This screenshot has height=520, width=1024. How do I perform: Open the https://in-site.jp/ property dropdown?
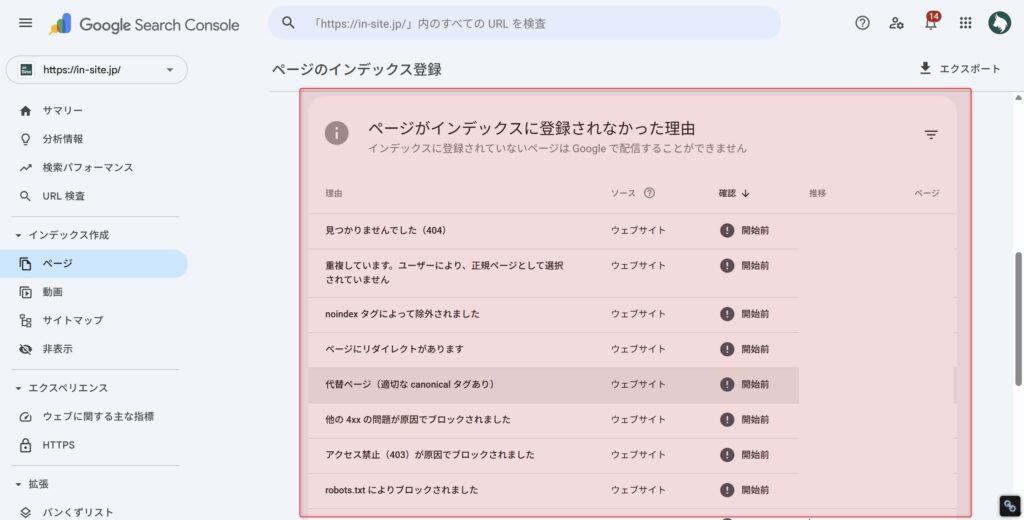(97, 70)
